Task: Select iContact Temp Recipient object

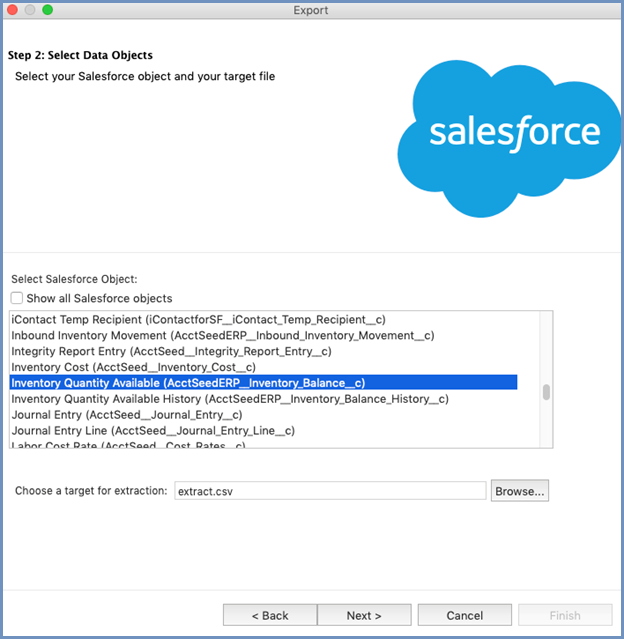Action: point(264,320)
